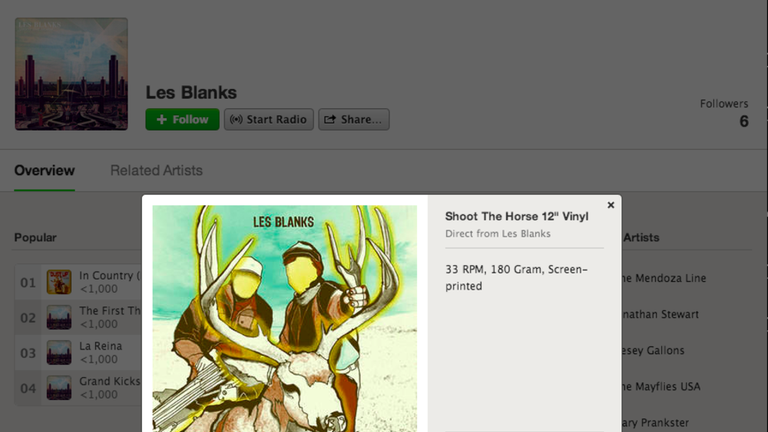
Task: Click the Shoot The Horse 12" Vinyl title
Action: click(x=517, y=216)
